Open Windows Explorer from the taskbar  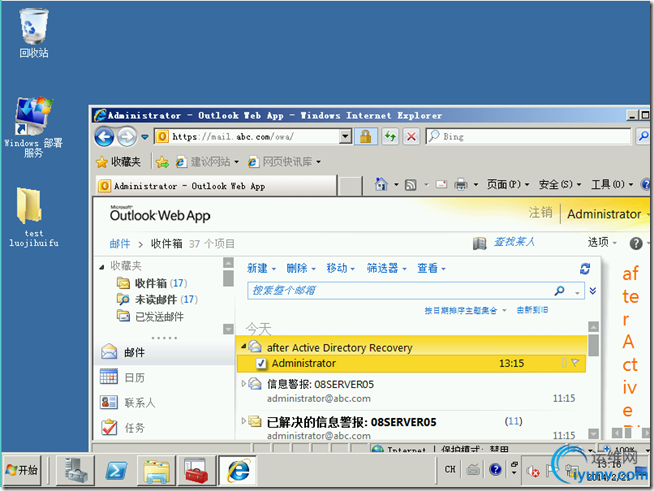[x=156, y=471]
